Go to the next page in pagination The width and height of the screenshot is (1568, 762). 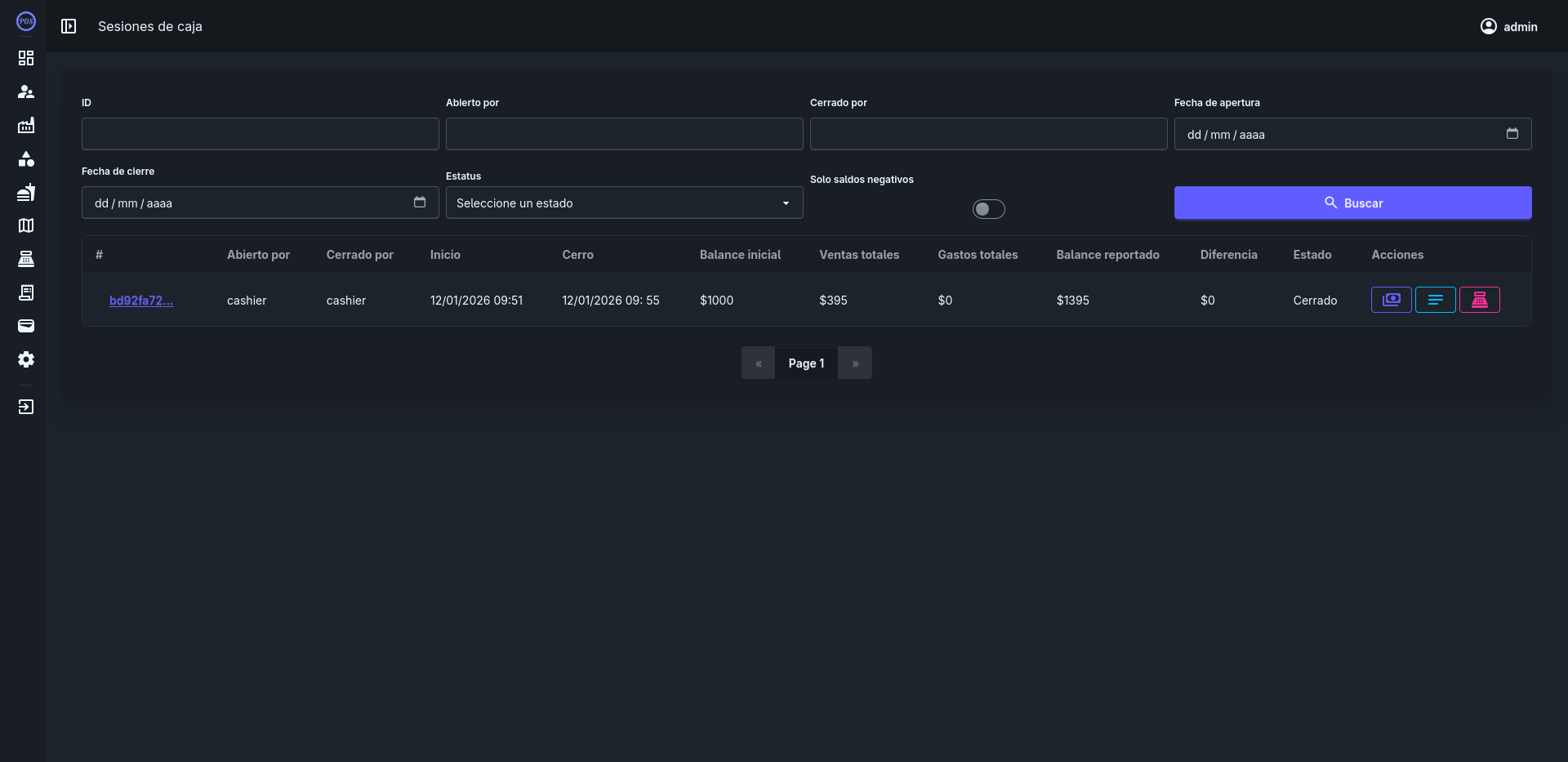pyautogui.click(x=855, y=363)
